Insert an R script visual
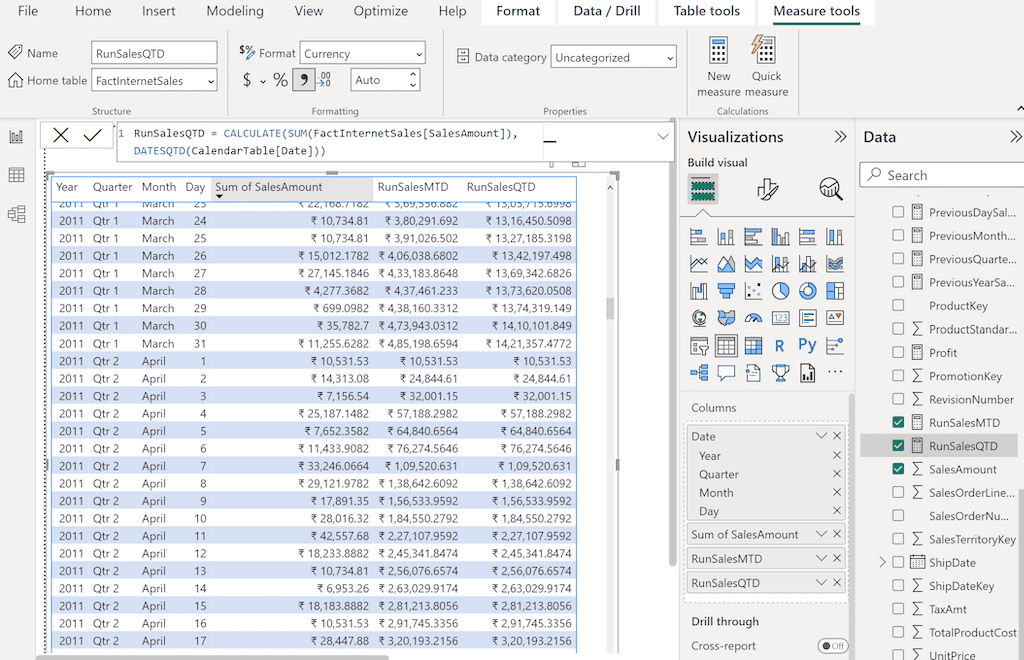This screenshot has height=660, width=1024. point(779,345)
